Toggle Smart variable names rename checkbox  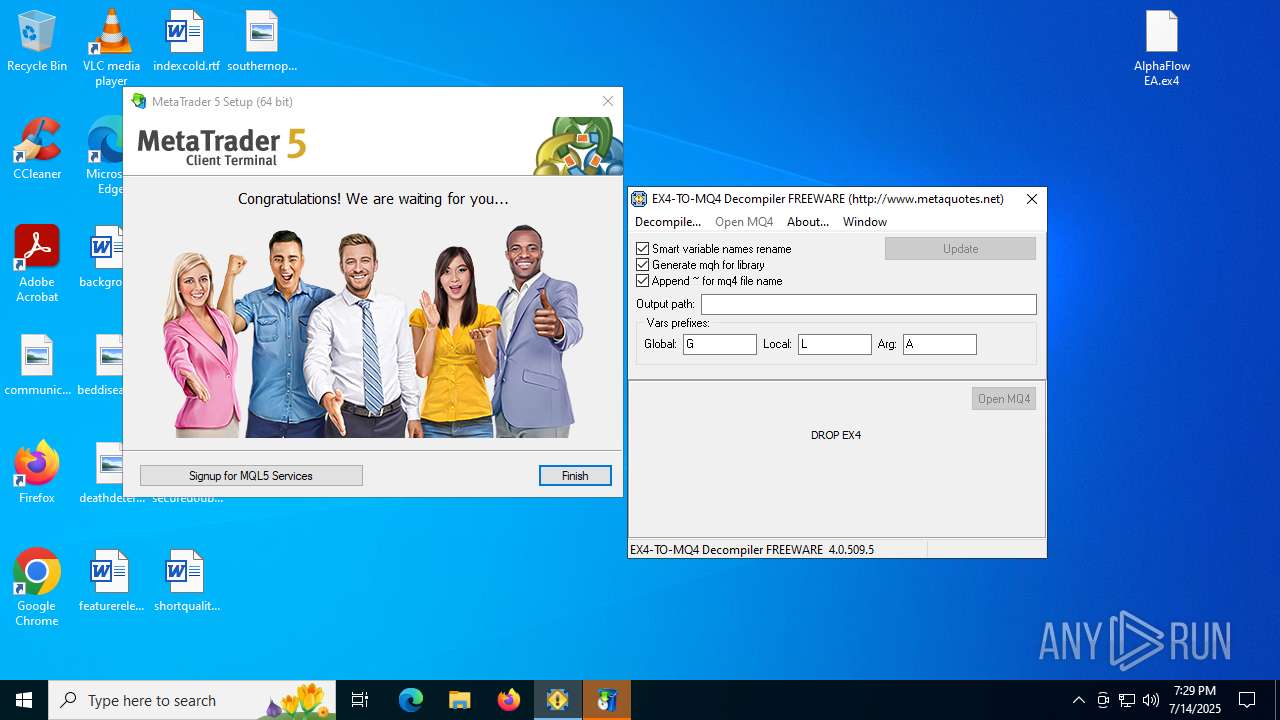(x=642, y=248)
